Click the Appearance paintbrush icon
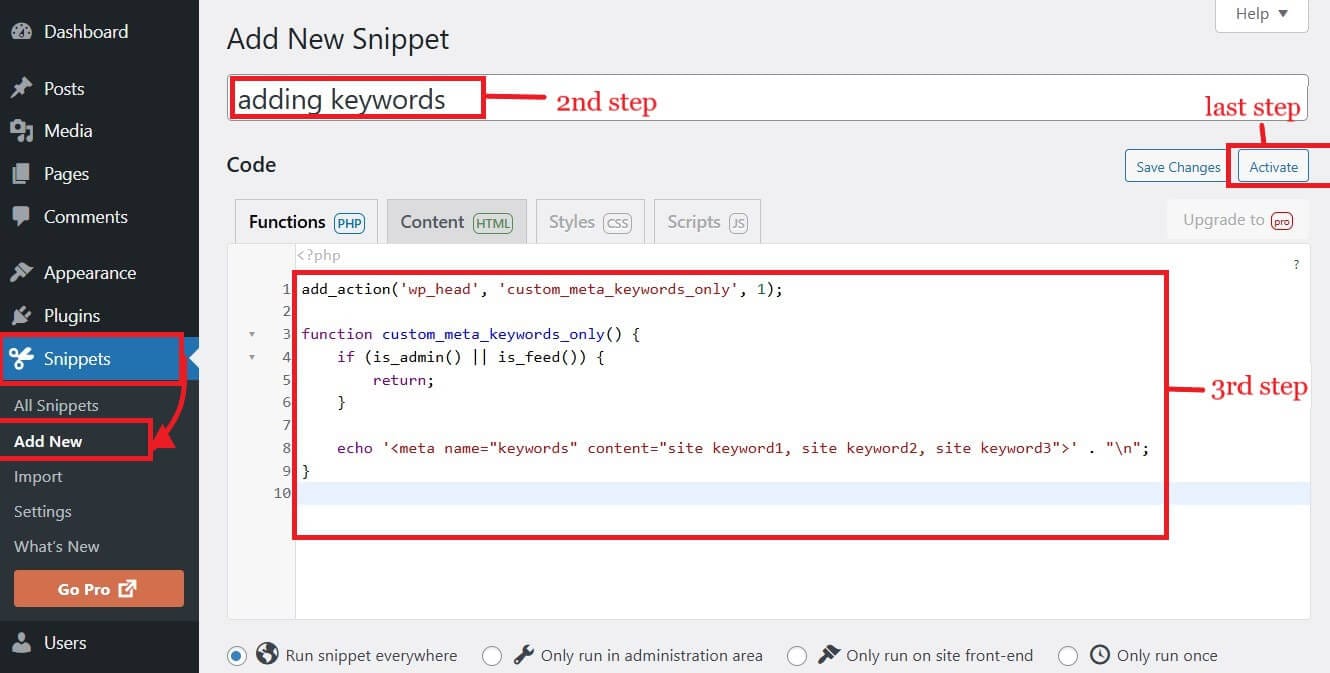 coord(21,273)
